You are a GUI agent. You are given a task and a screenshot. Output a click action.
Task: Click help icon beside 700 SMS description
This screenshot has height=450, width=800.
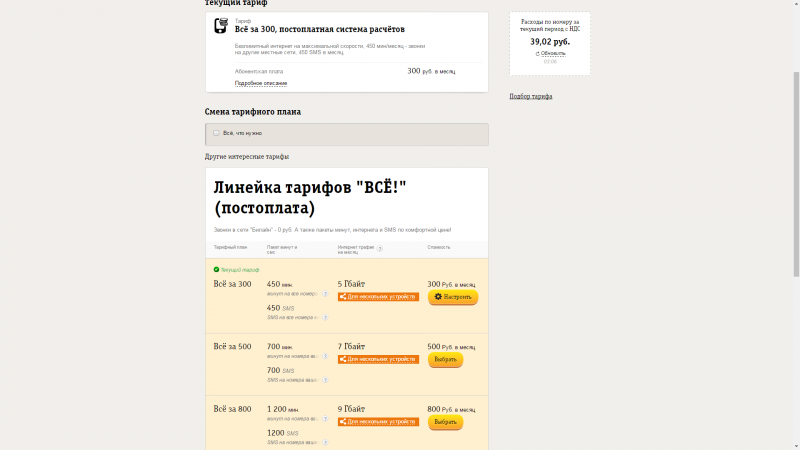[x=325, y=380]
